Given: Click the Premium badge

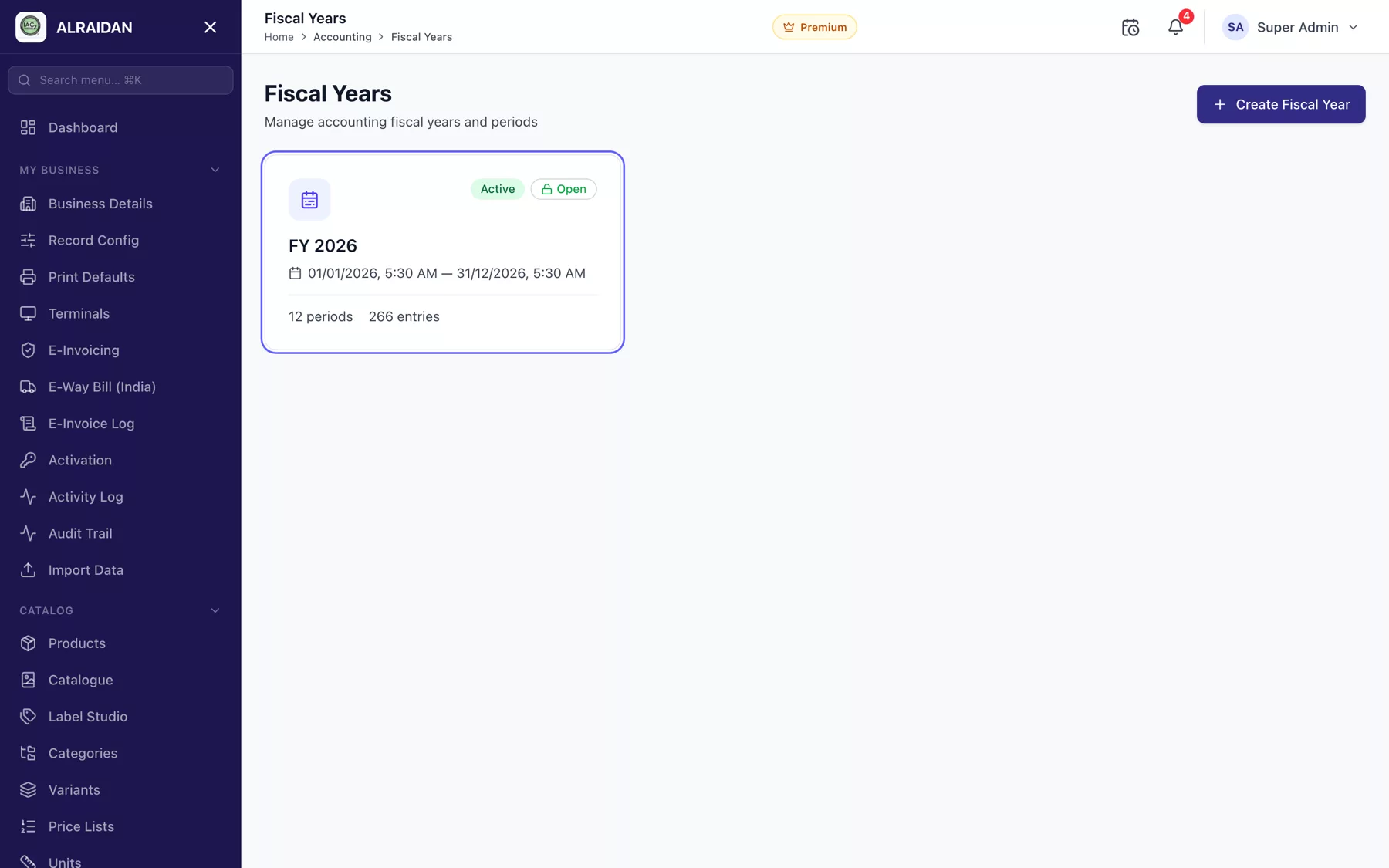Looking at the screenshot, I should click(814, 27).
